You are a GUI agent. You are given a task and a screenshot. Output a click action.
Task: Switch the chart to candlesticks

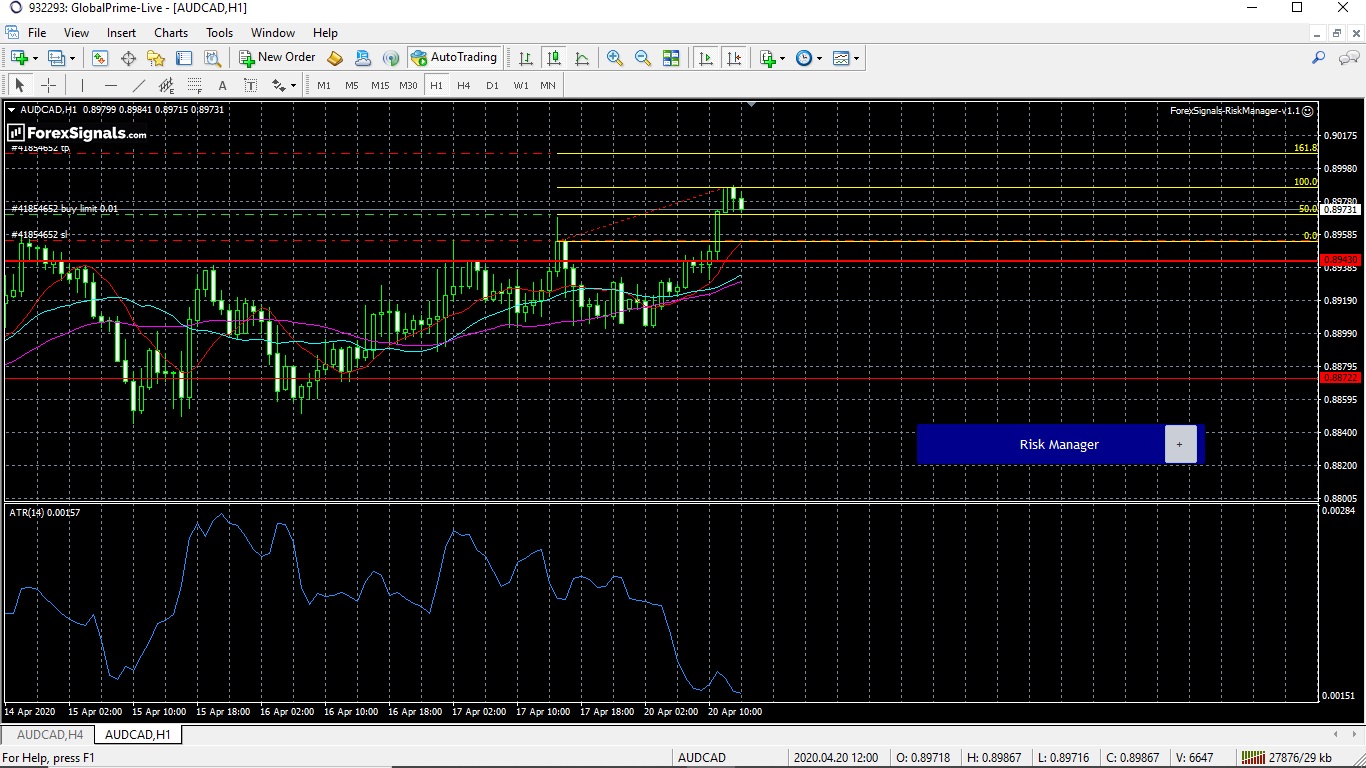[x=554, y=58]
